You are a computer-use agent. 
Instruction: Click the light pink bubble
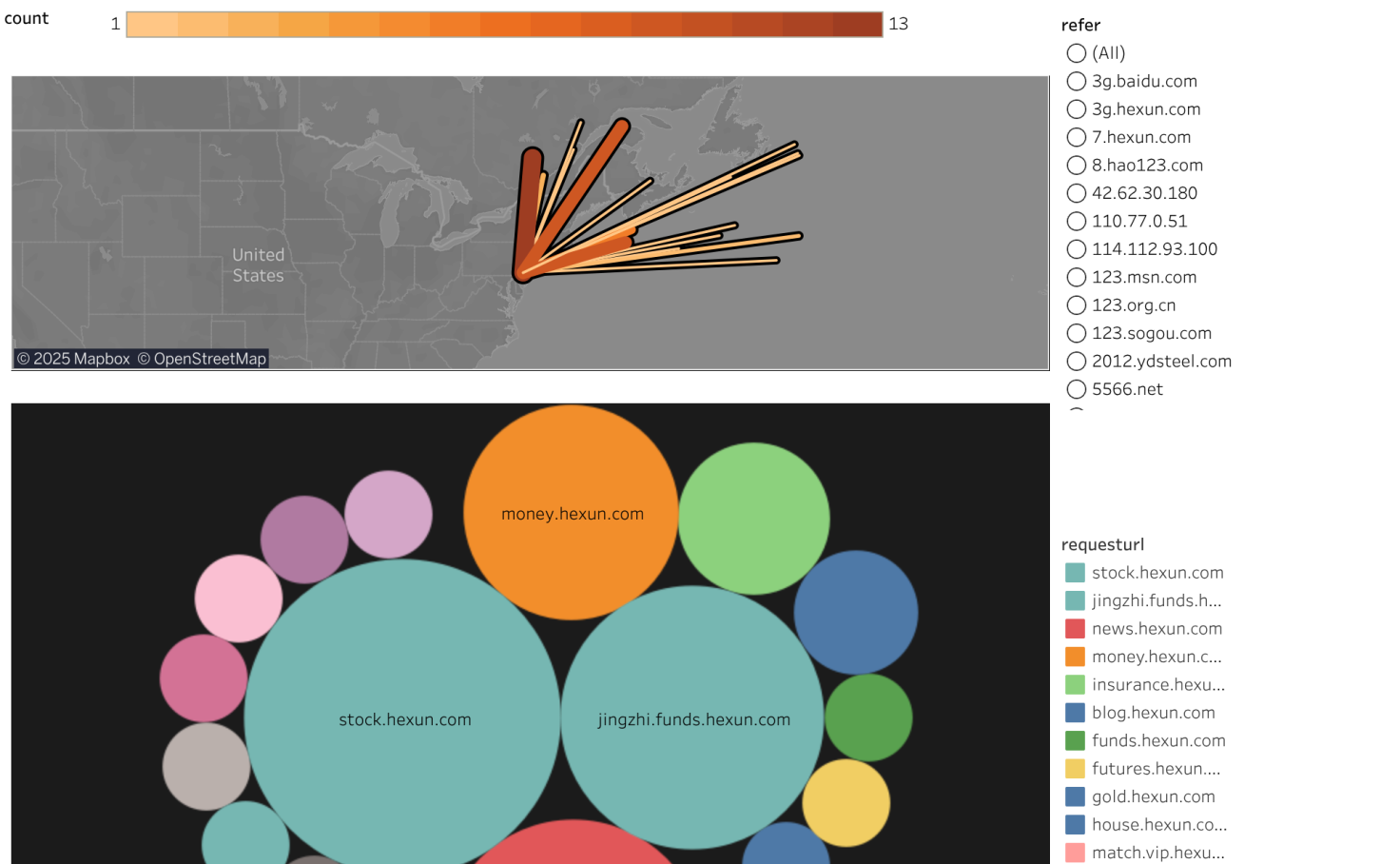pos(239,599)
